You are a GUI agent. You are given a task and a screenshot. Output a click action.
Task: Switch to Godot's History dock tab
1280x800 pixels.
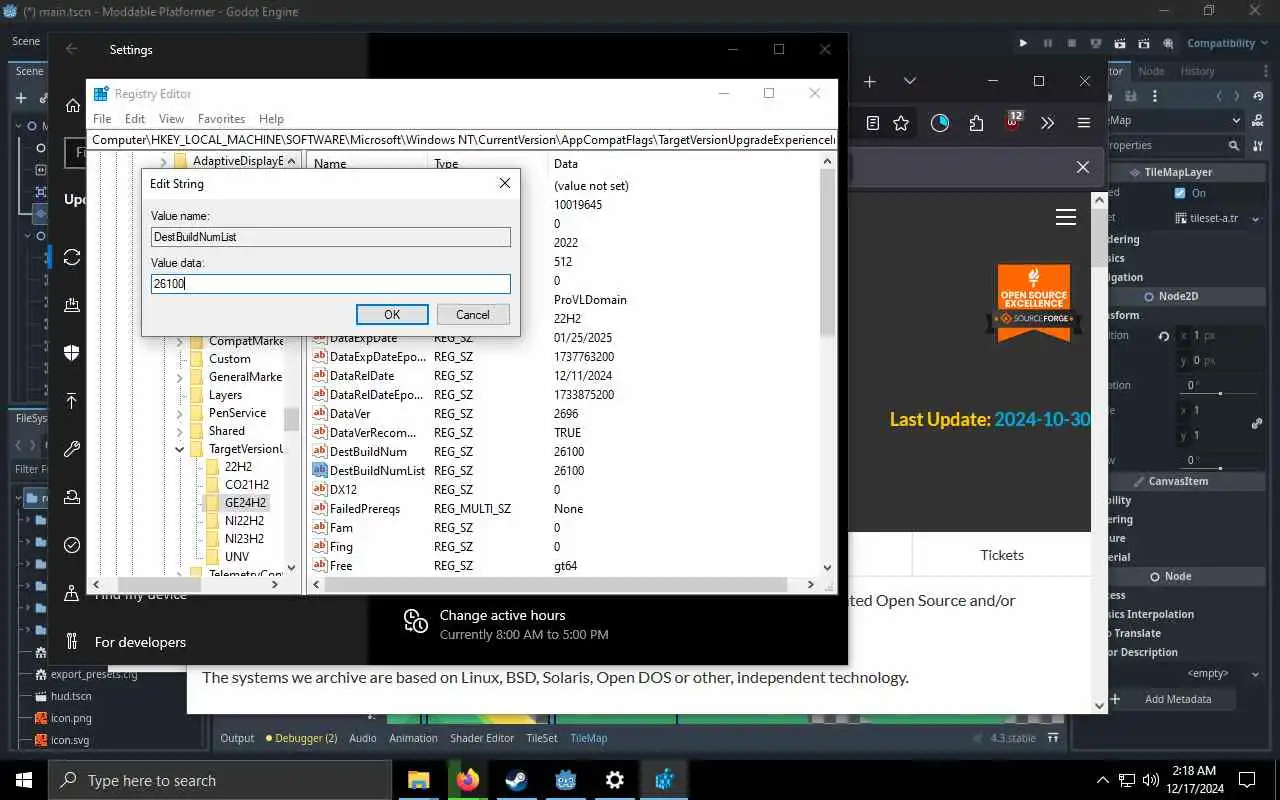tap(1197, 71)
